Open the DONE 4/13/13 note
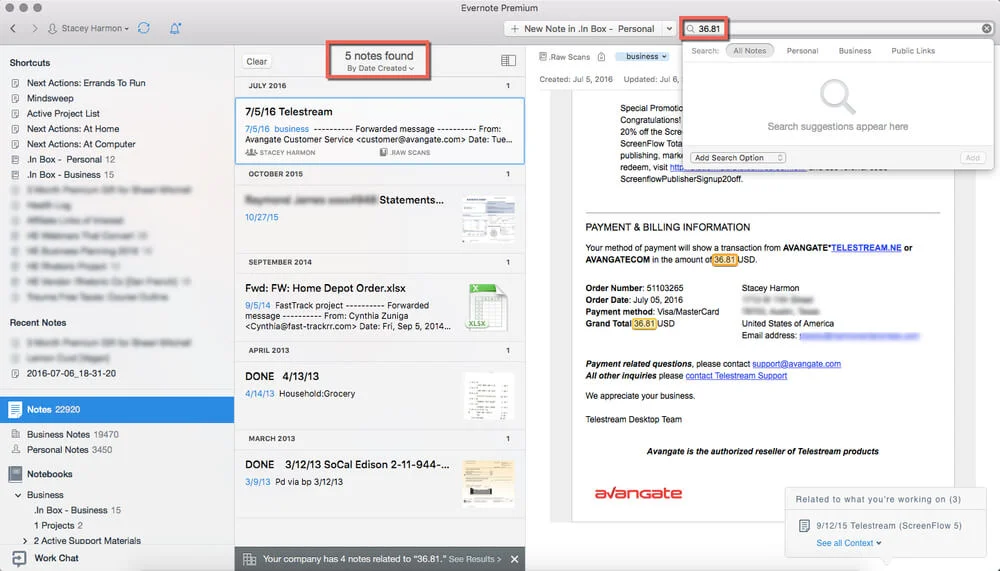The width and height of the screenshot is (1000, 571). [379, 395]
